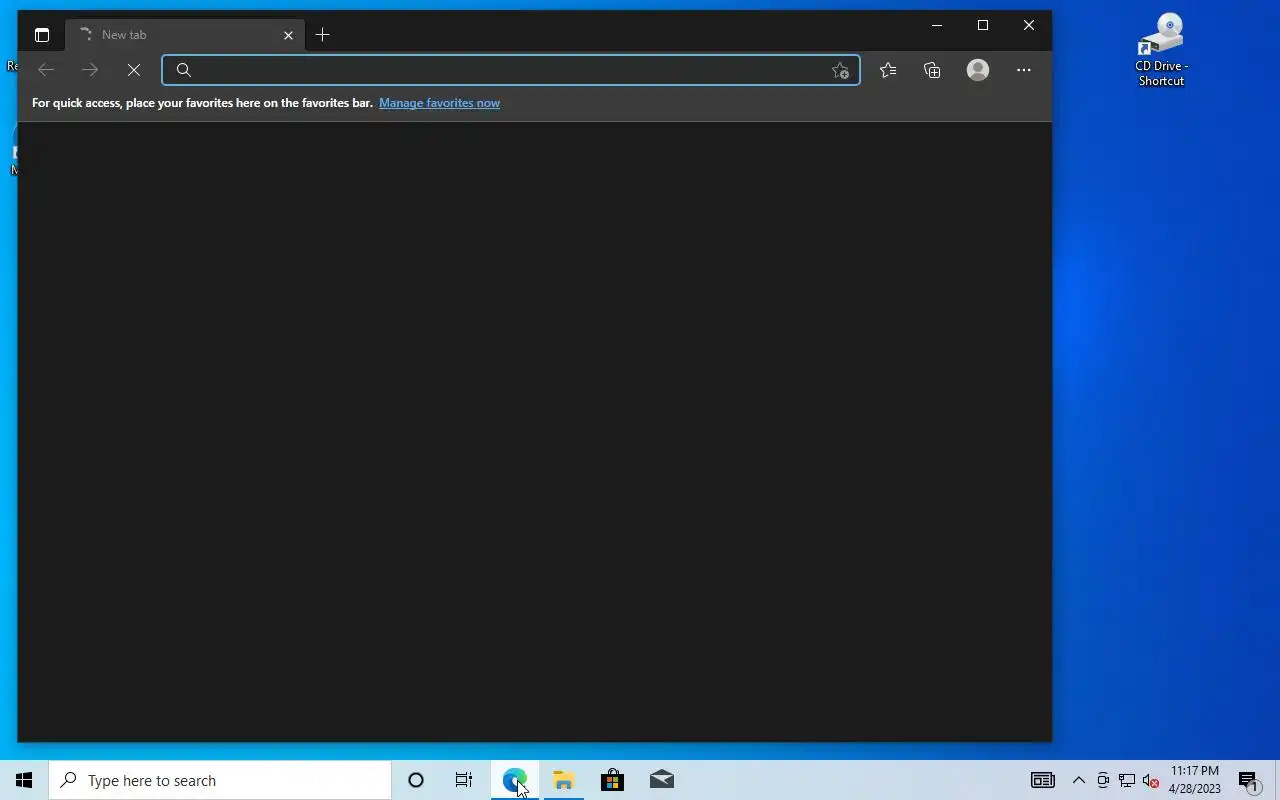The width and height of the screenshot is (1280, 800).
Task: Go forward with the forward arrow
Action: pos(90,70)
